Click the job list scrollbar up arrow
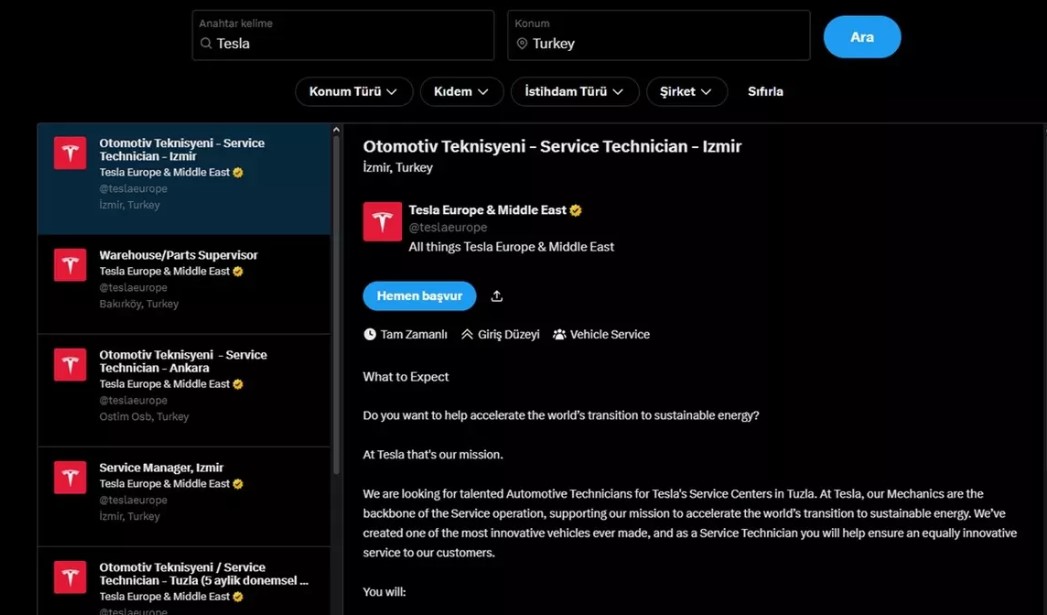The height and width of the screenshot is (615, 1047). click(x=336, y=130)
